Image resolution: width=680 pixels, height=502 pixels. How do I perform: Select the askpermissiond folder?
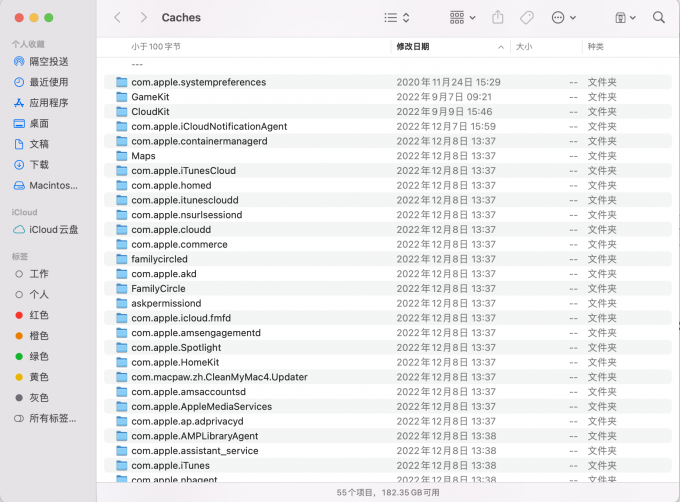click(388, 303)
